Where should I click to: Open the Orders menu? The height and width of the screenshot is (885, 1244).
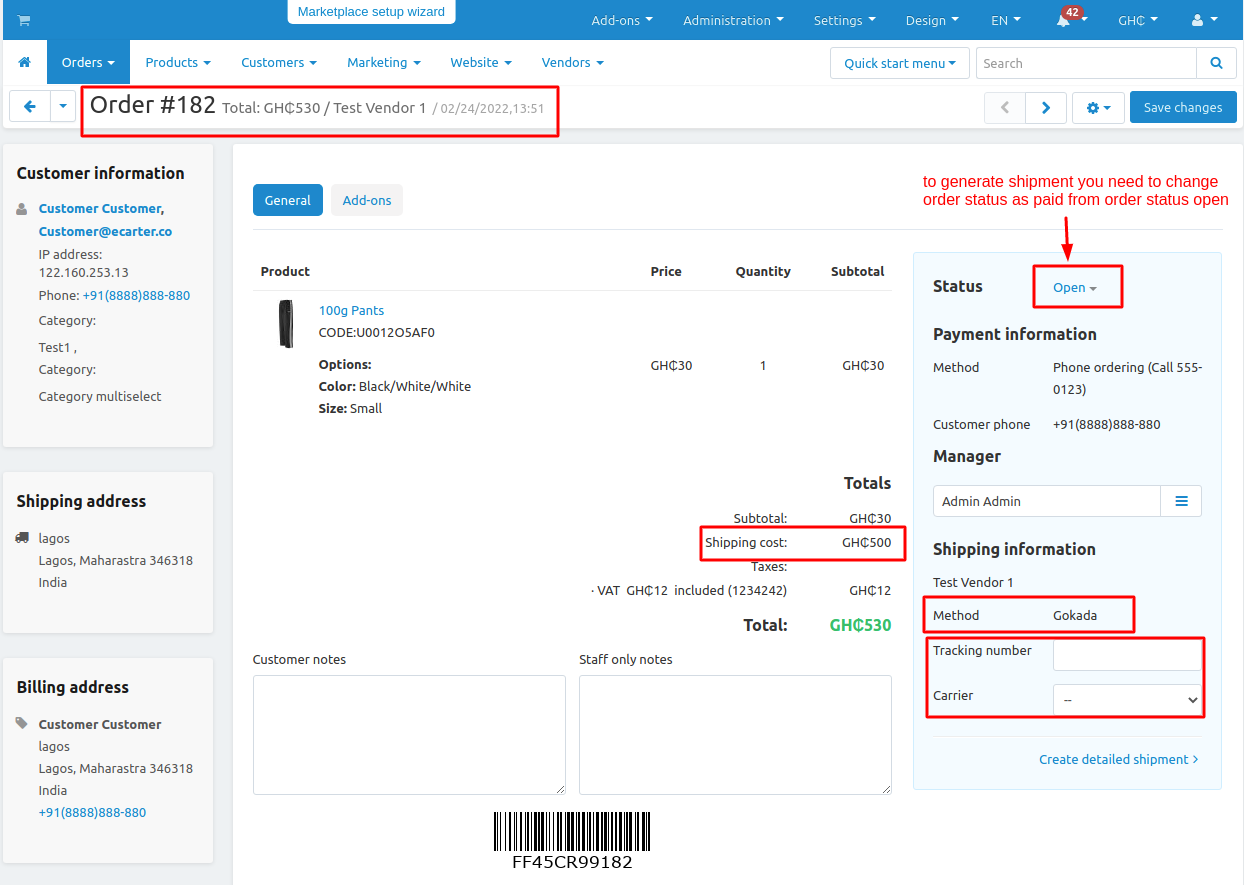(88, 62)
